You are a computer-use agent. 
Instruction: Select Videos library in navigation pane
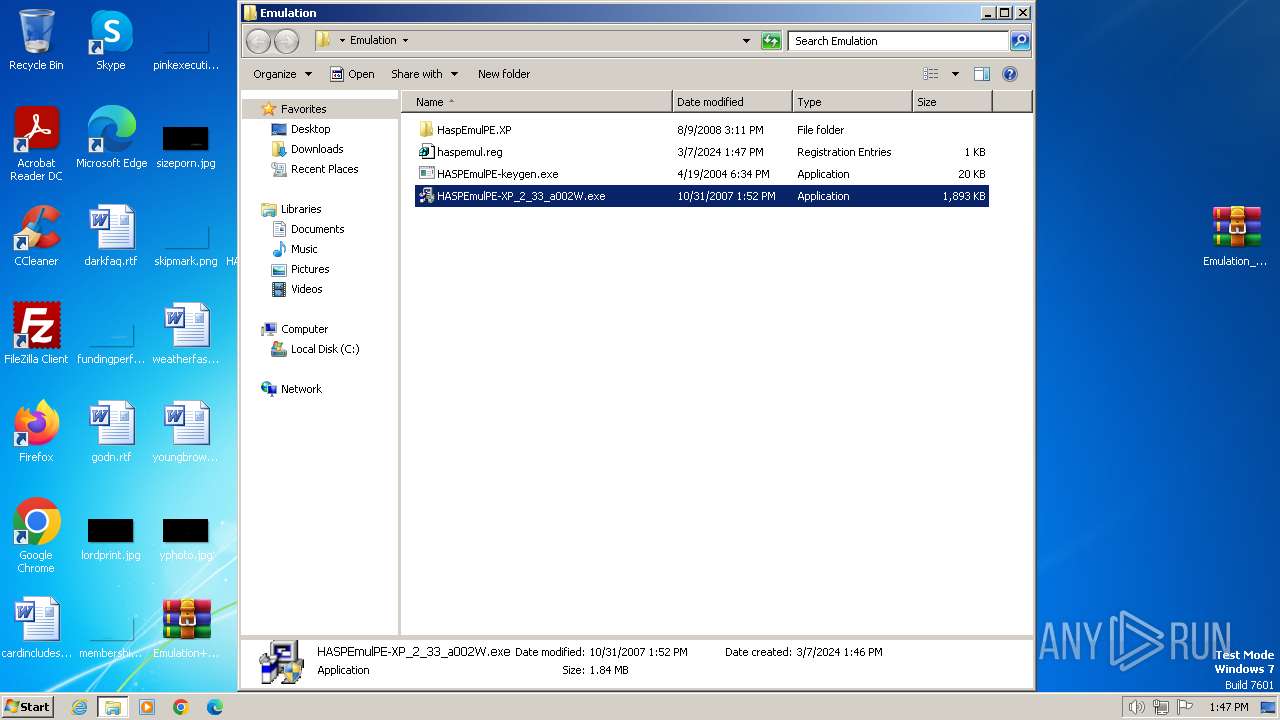(306, 289)
